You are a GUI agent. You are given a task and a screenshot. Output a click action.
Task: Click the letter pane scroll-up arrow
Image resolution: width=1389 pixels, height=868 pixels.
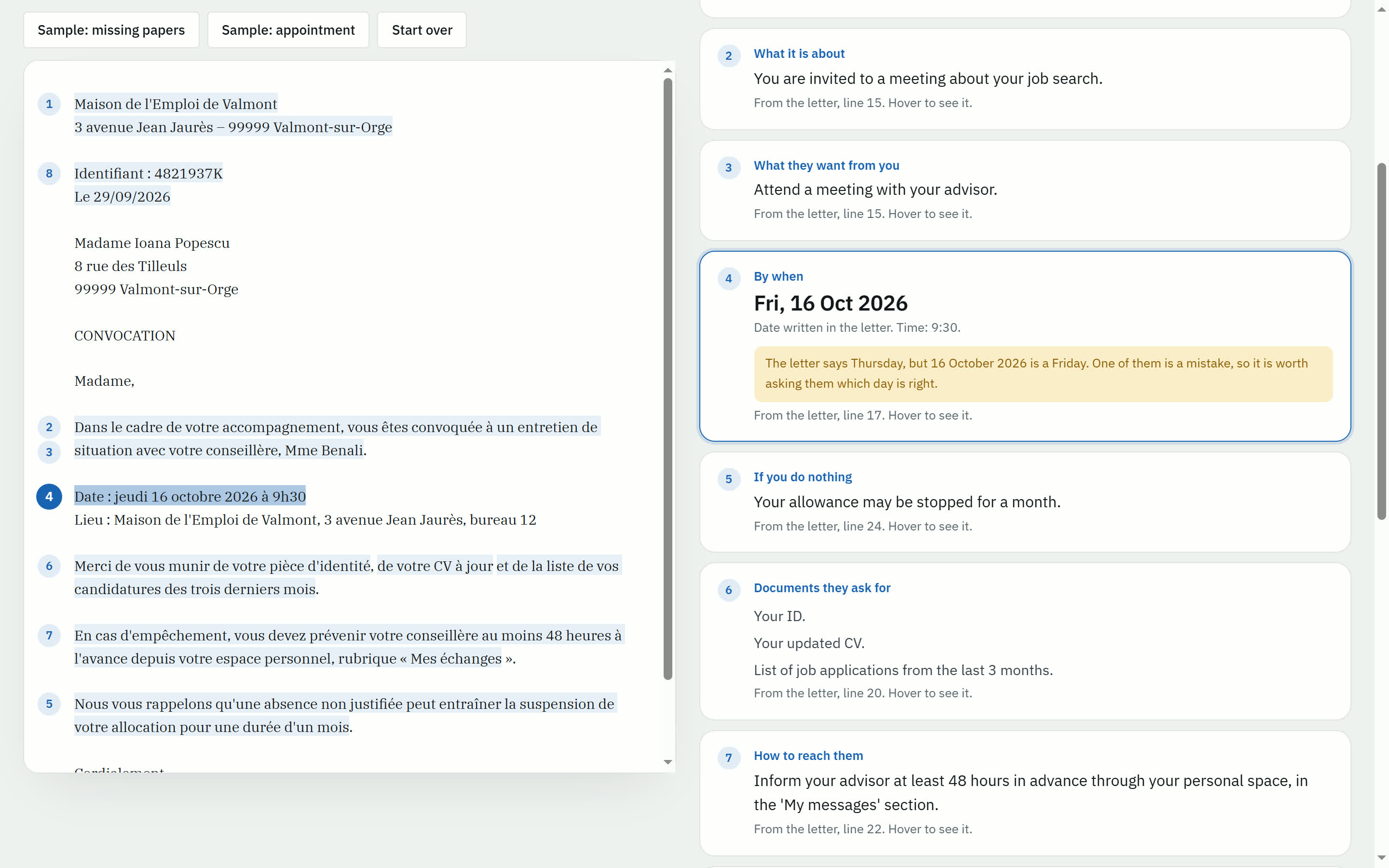coord(667,70)
